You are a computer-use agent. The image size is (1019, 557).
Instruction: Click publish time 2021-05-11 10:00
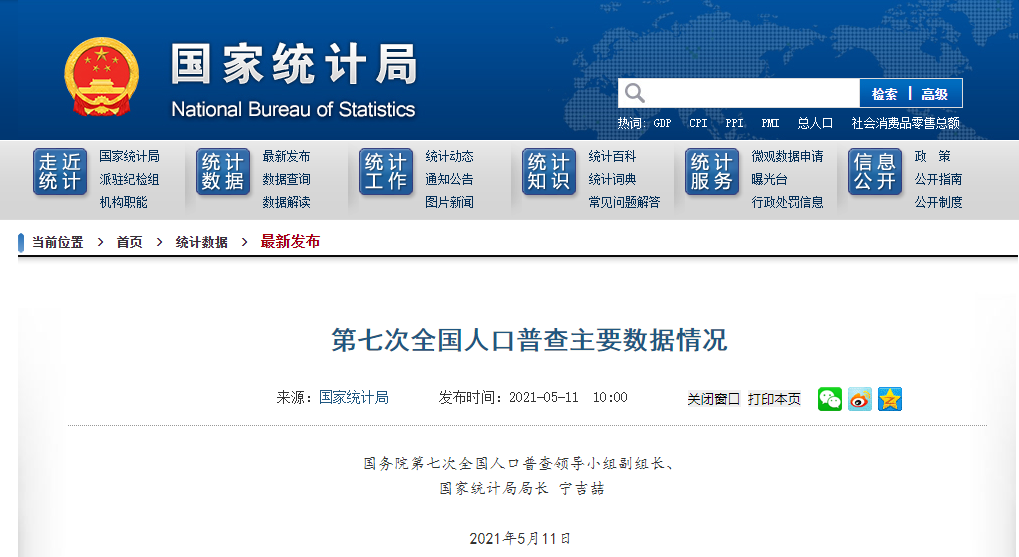pyautogui.click(x=569, y=397)
